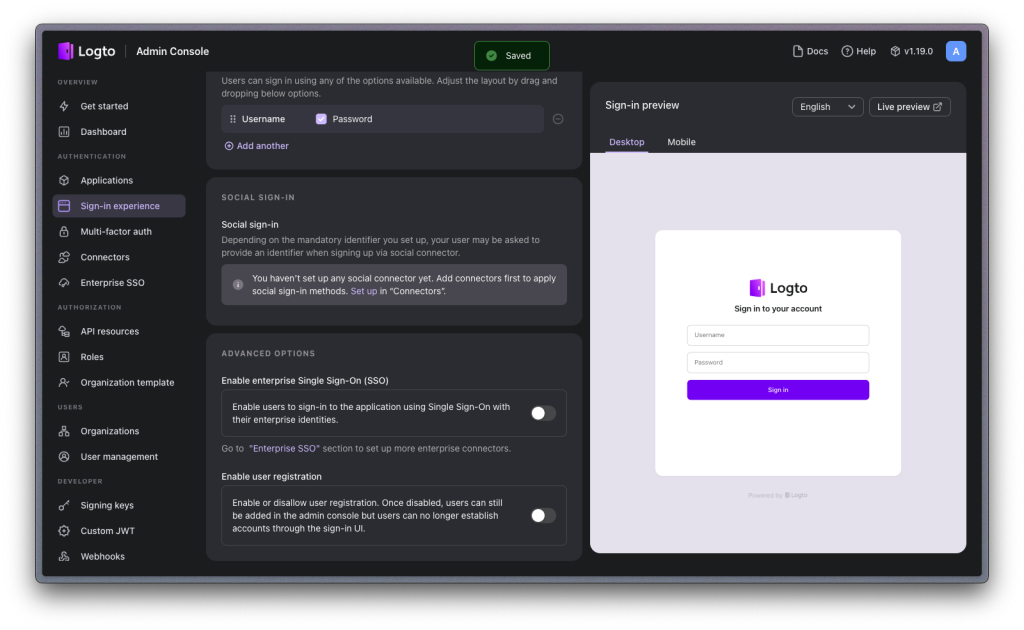The width and height of the screenshot is (1024, 630).
Task: Uncheck the Password checkbox
Action: (321, 119)
